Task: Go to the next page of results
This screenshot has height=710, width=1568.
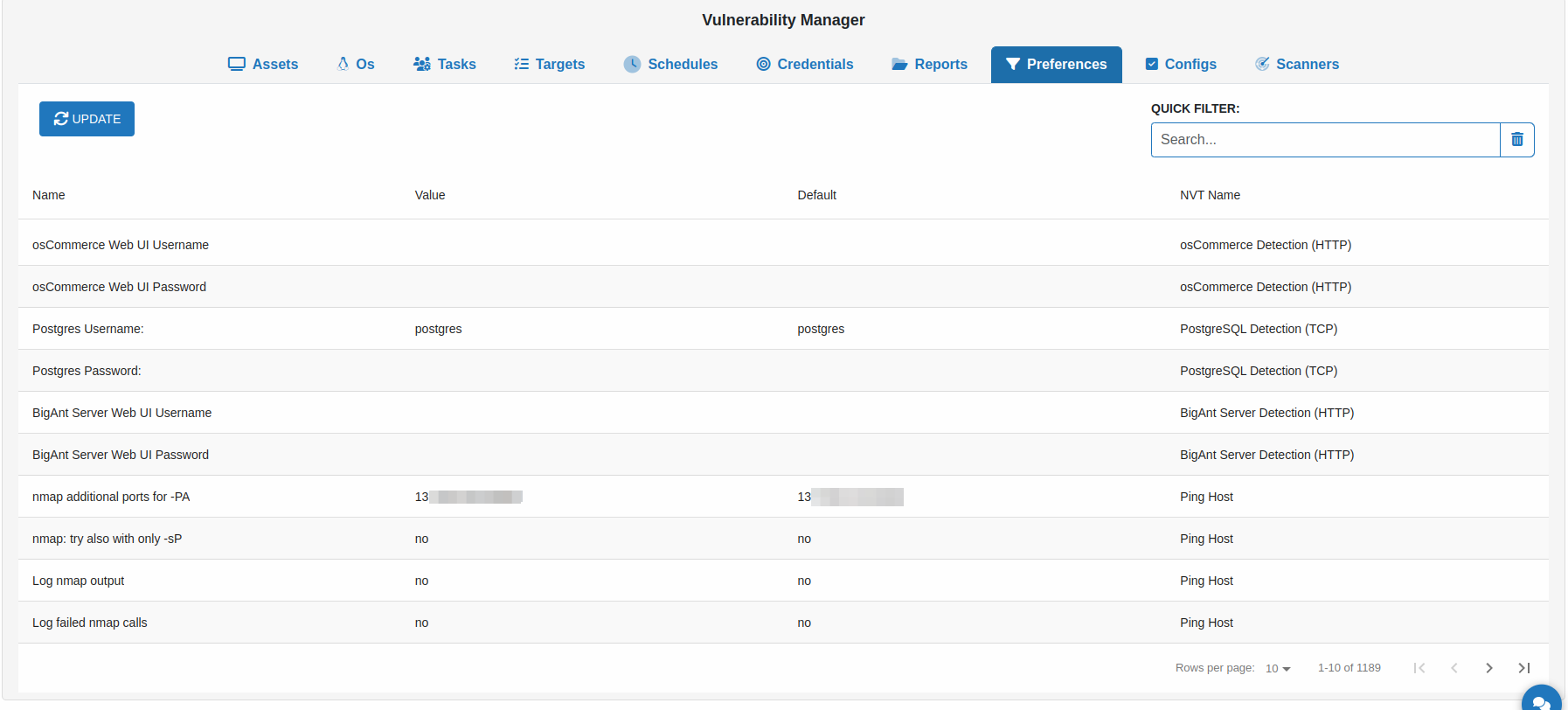Action: click(x=1488, y=668)
